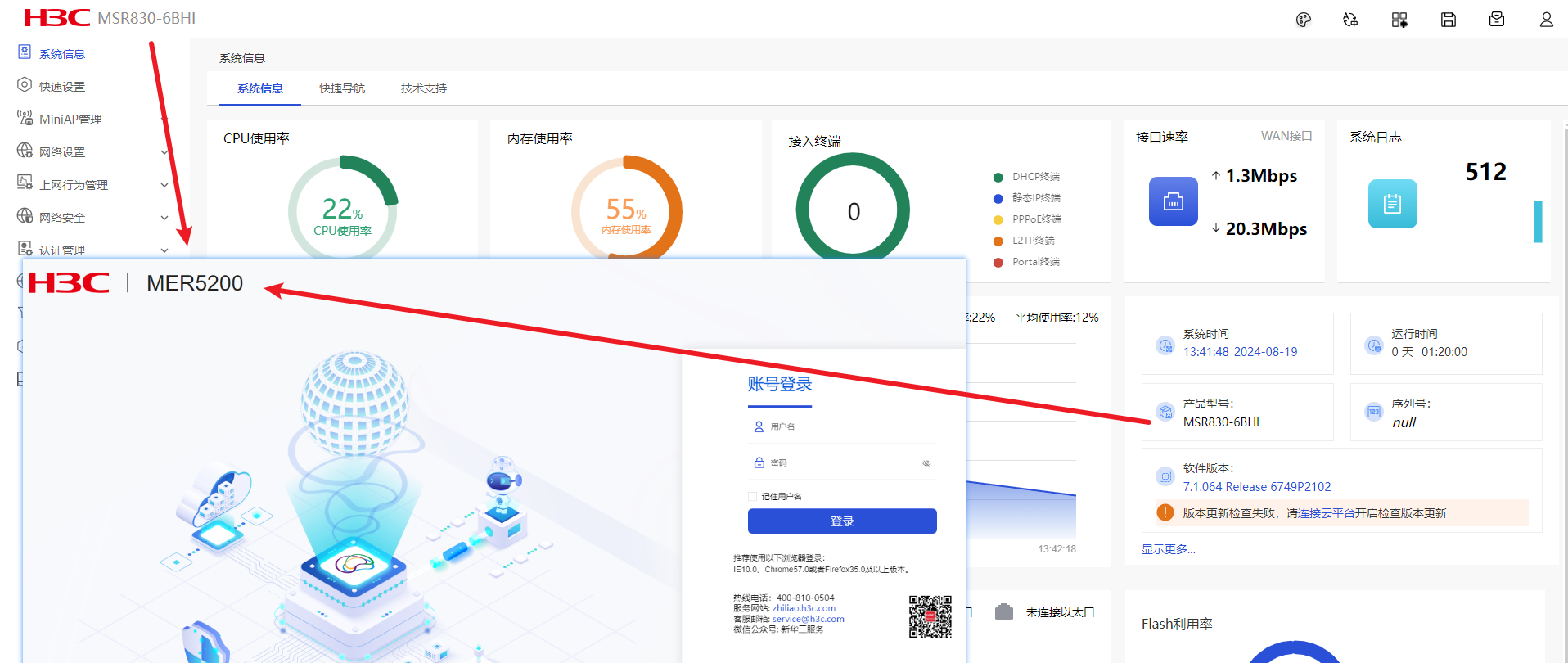Click the mail-style icon in header

click(x=1497, y=20)
